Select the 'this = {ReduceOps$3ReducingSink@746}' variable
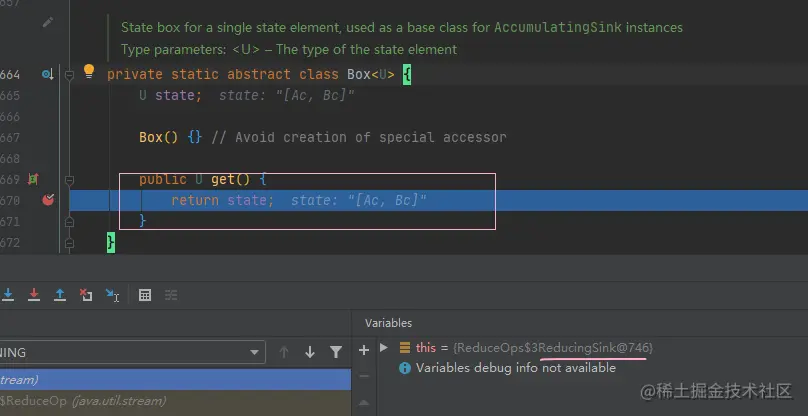 pyautogui.click(x=534, y=347)
